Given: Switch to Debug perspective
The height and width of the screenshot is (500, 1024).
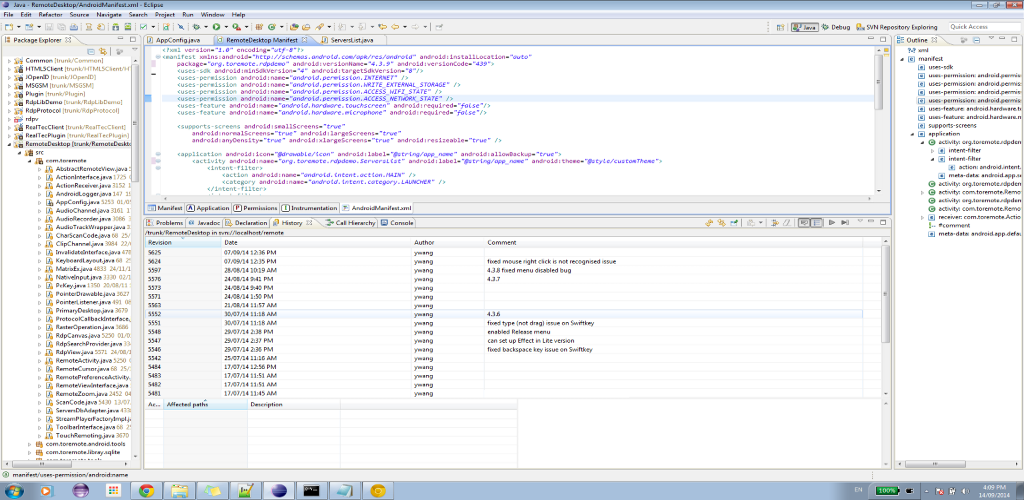Looking at the screenshot, I should click(836, 27).
